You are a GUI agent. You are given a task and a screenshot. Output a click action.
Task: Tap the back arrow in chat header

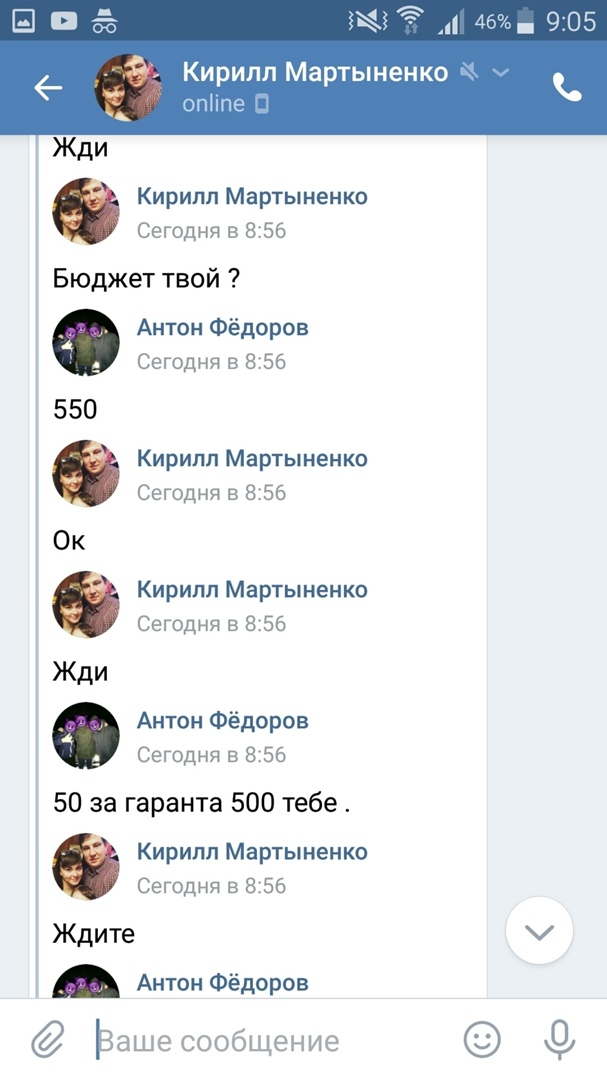[x=48, y=88]
